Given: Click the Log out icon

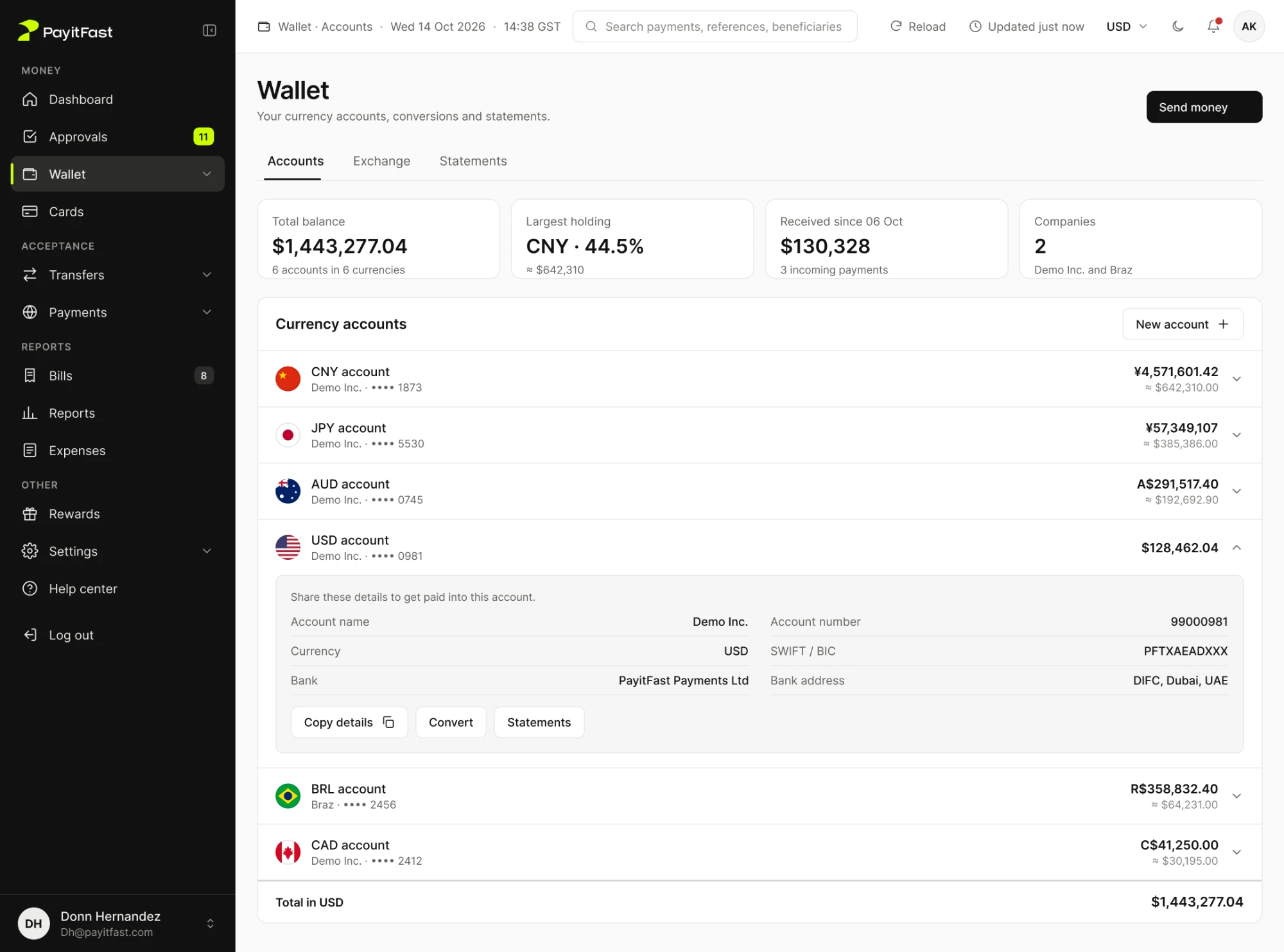Looking at the screenshot, I should point(30,635).
